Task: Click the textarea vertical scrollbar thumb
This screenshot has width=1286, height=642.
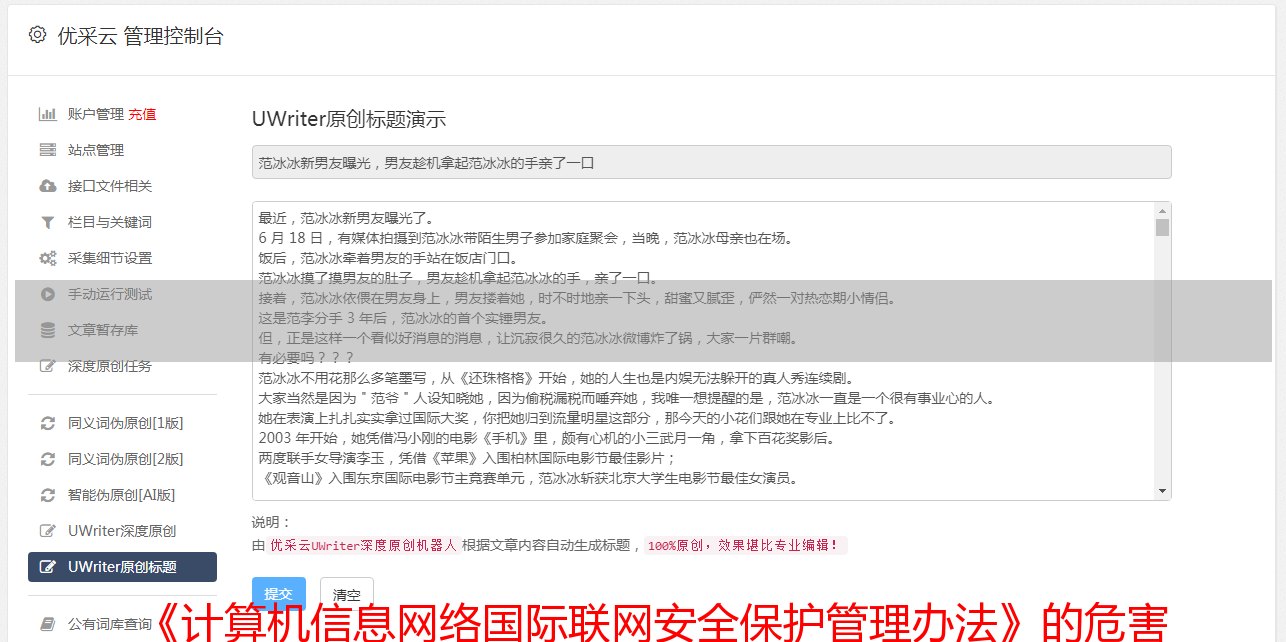Action: click(x=1162, y=227)
